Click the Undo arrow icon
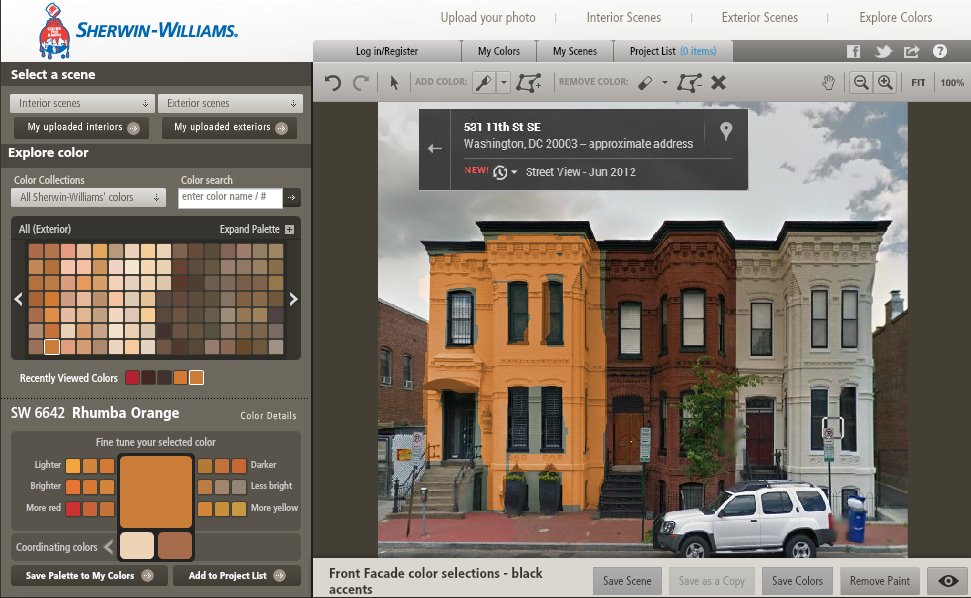971x598 pixels. (x=331, y=82)
